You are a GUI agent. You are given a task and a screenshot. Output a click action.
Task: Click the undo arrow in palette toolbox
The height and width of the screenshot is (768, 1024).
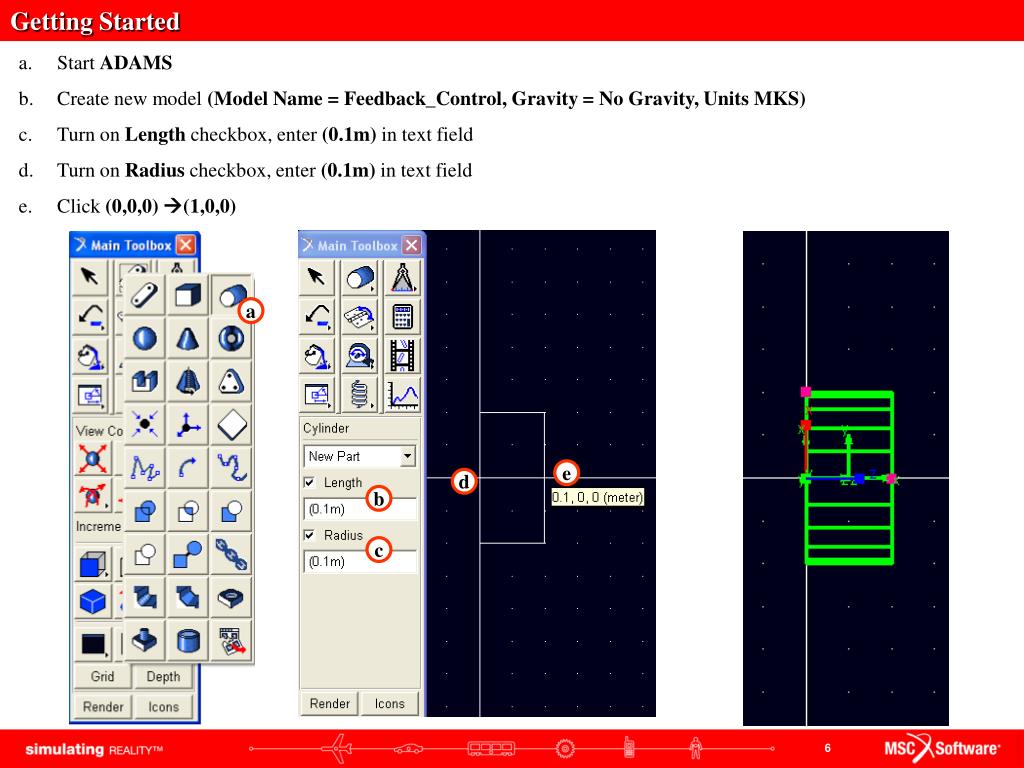pos(91,316)
